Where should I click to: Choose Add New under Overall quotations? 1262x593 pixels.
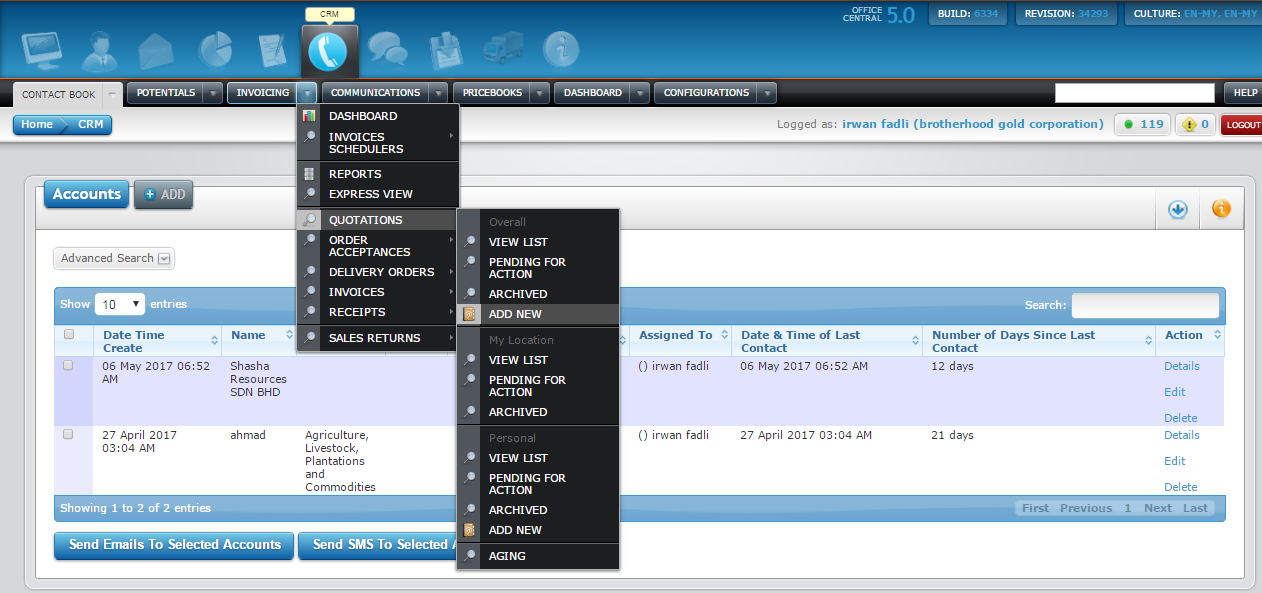[538, 314]
